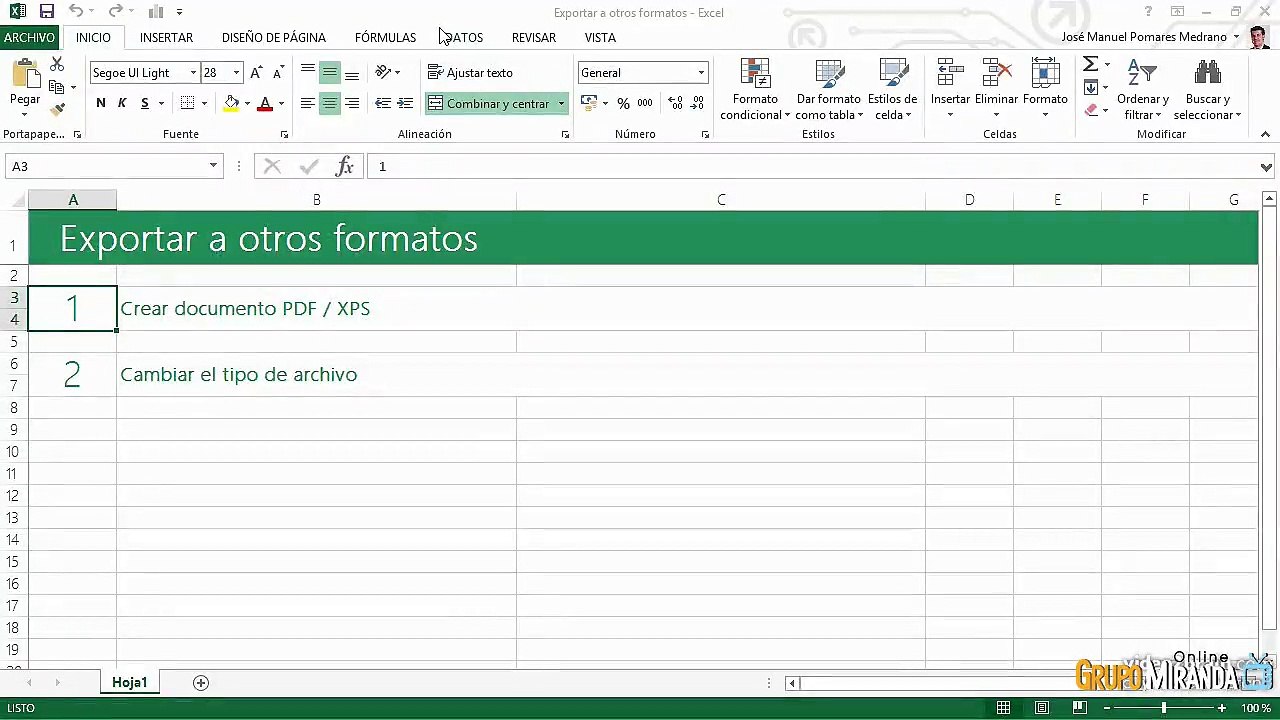Pick the yellow fill color bucket
Image resolution: width=1280 pixels, height=720 pixels.
pos(232,103)
